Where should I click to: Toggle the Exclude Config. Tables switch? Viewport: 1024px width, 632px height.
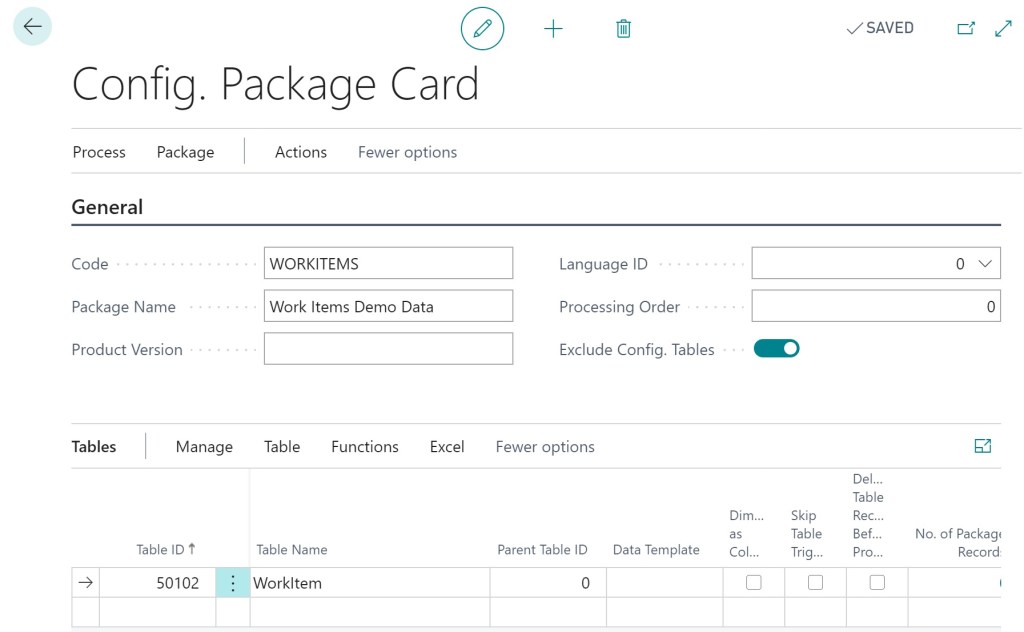(x=776, y=349)
